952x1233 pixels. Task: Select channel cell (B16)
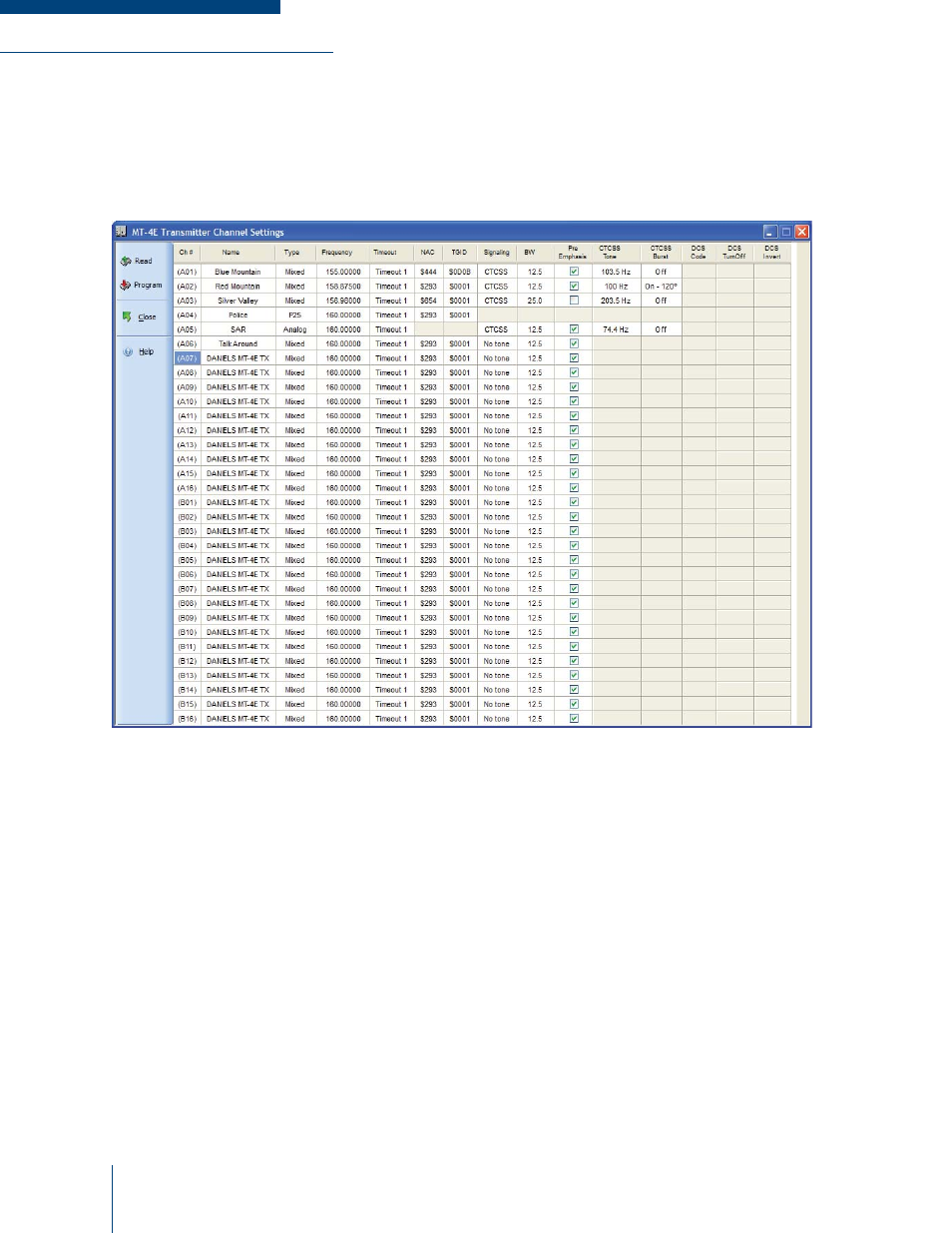pos(187,718)
